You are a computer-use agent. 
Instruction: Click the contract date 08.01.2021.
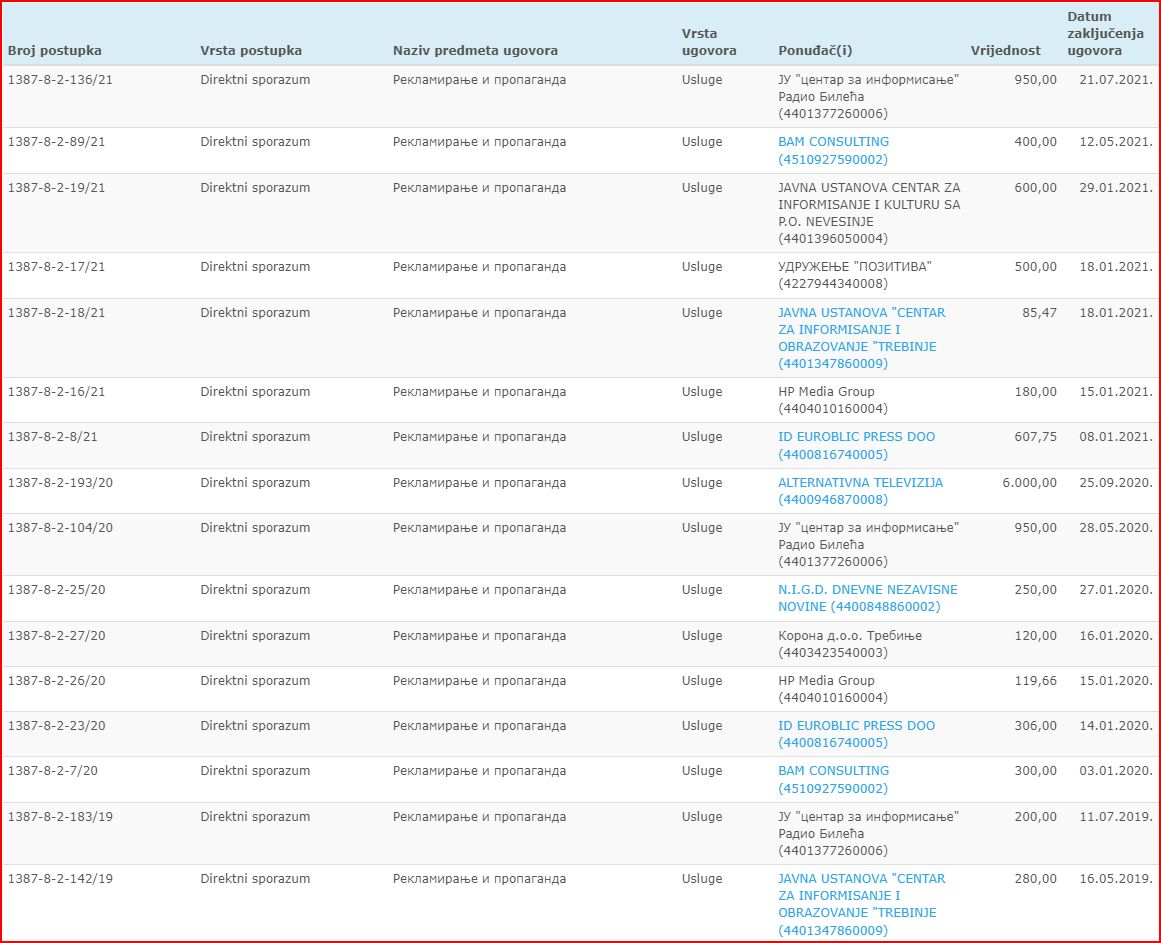[1116, 437]
